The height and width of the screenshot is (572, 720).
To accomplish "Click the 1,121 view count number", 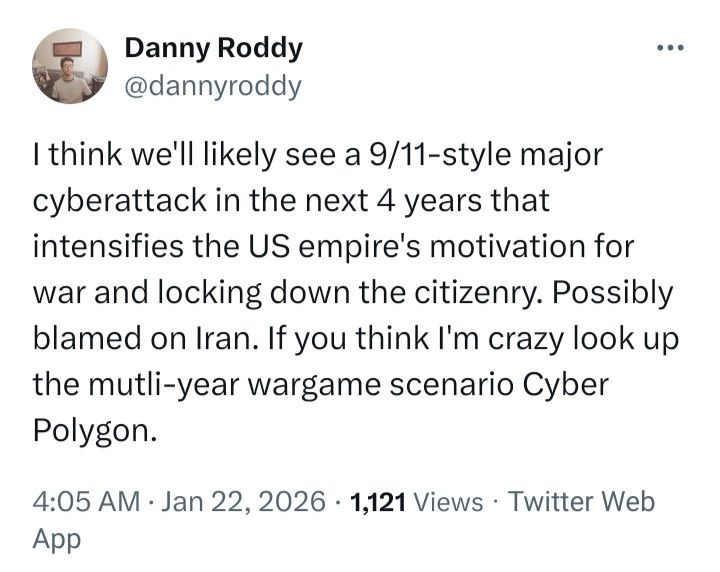I will coord(375,500).
